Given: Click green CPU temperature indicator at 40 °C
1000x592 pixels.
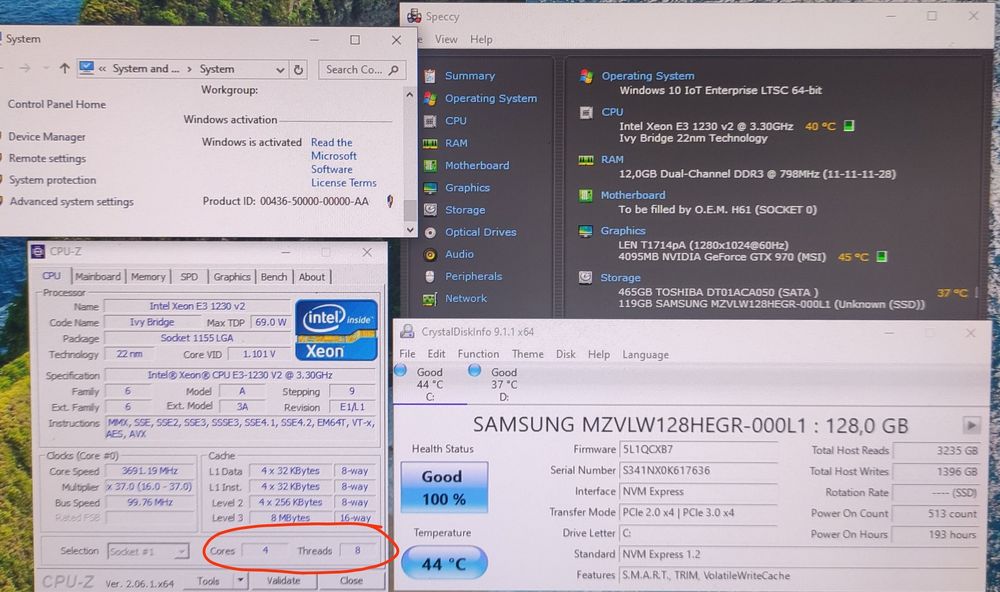Looking at the screenshot, I should [849, 126].
